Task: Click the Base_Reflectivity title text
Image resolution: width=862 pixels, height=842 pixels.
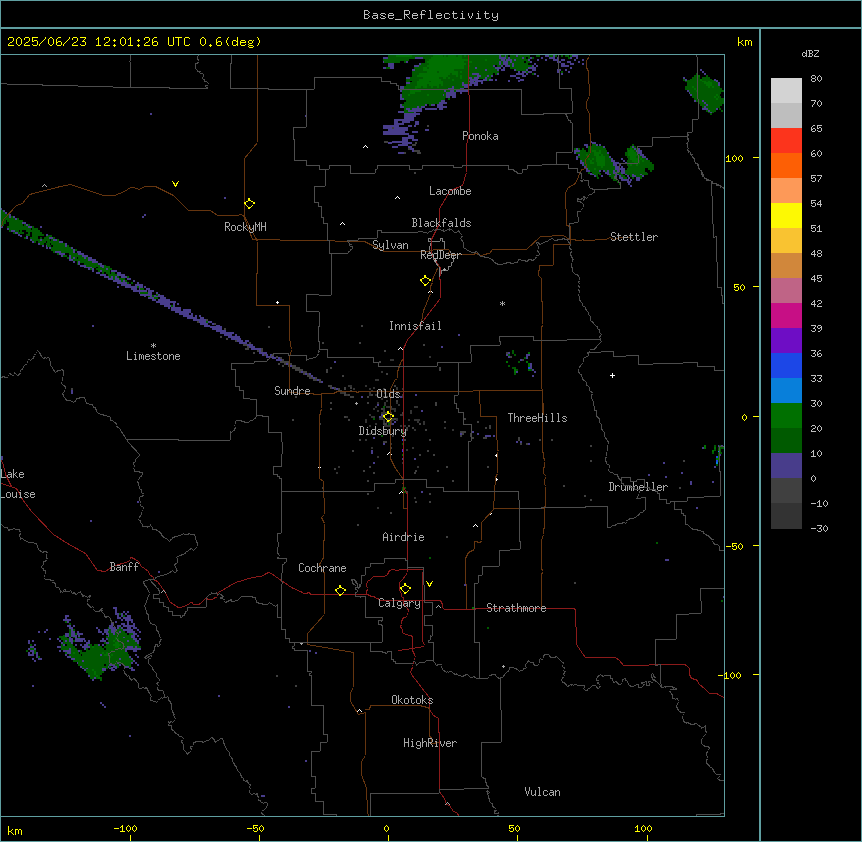Action: pyautogui.click(x=431, y=15)
